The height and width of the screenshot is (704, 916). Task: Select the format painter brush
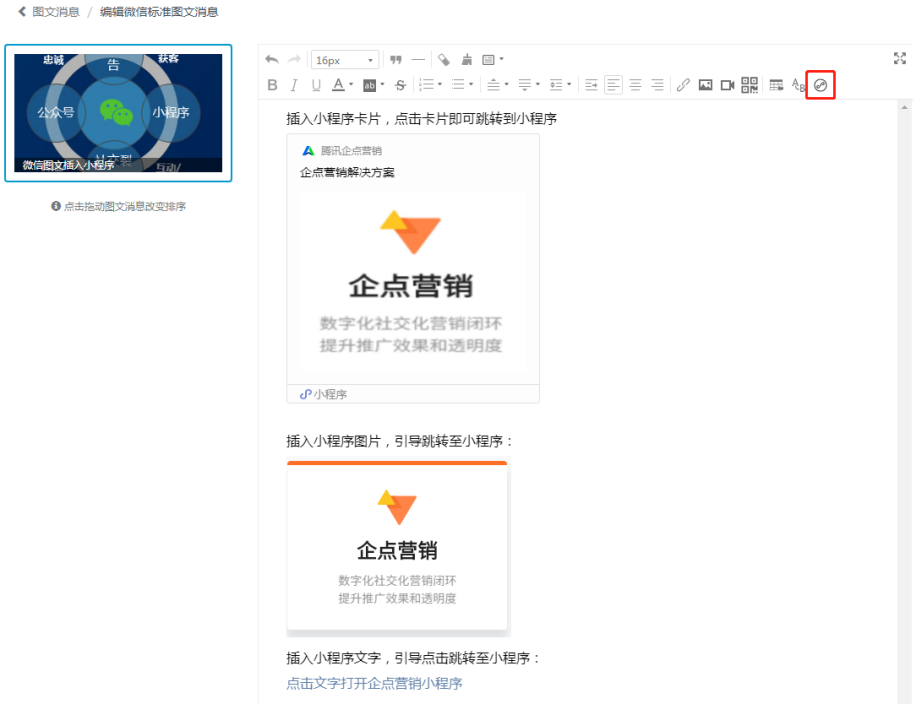point(467,60)
